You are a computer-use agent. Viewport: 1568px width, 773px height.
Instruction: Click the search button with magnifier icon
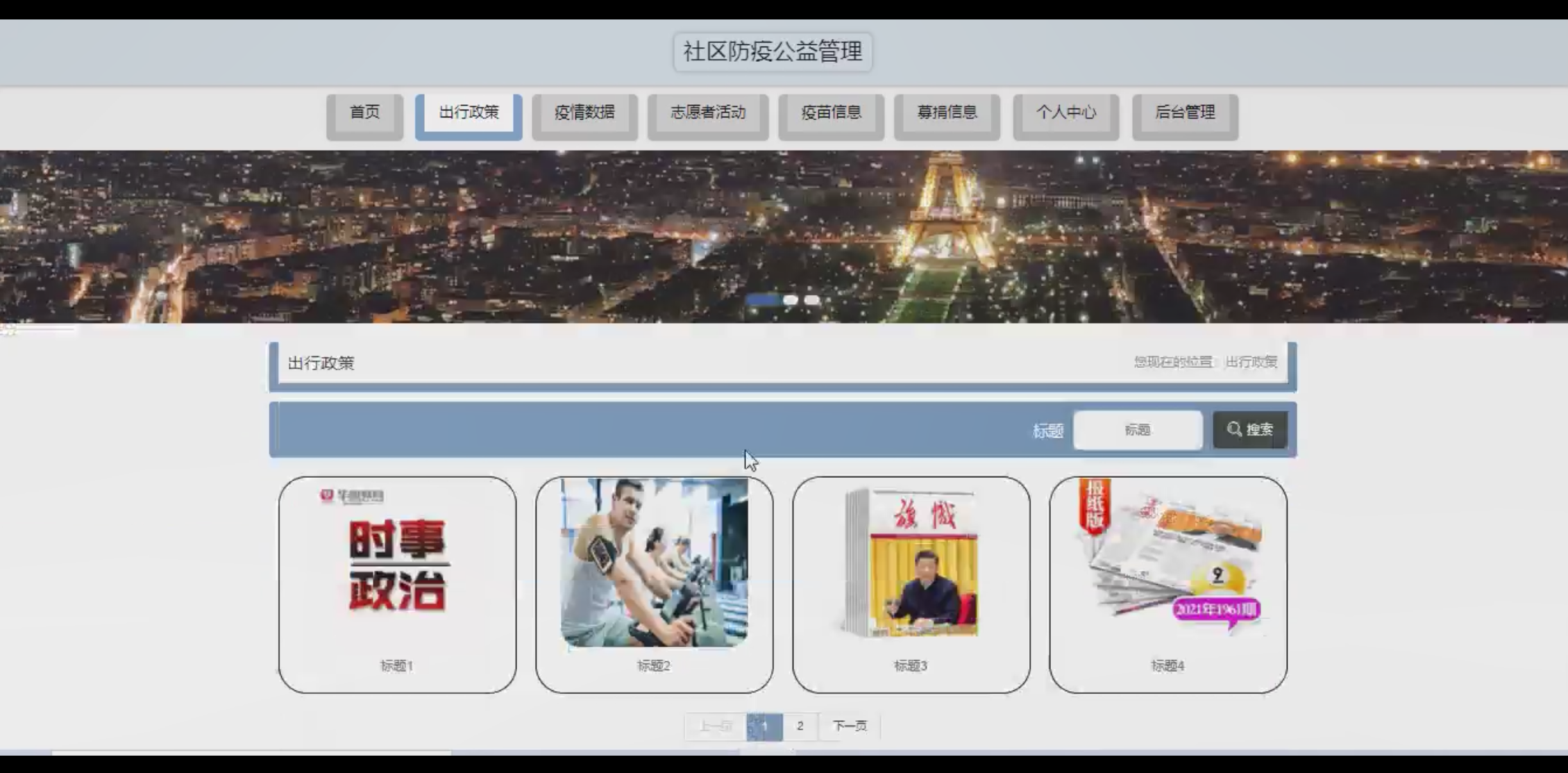(1249, 430)
